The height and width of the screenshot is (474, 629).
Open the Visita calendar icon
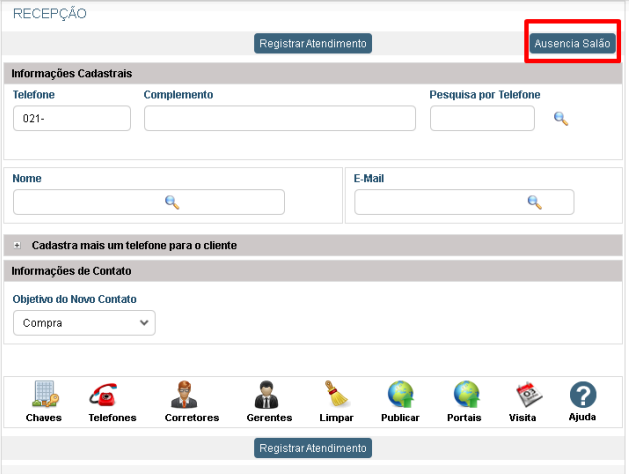point(522,394)
